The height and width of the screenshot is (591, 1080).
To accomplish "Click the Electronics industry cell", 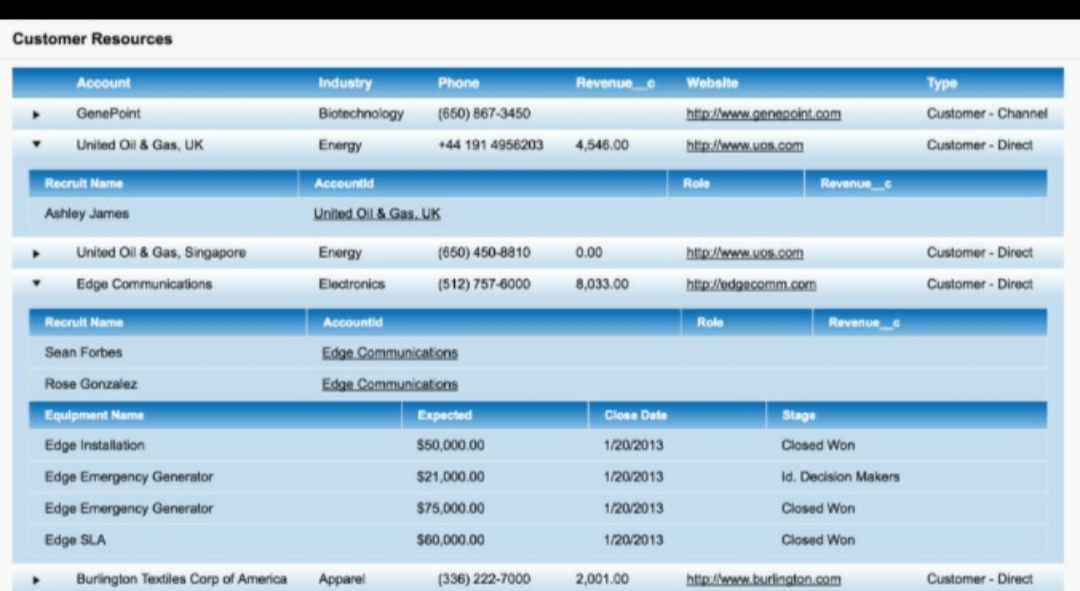I will [351, 284].
